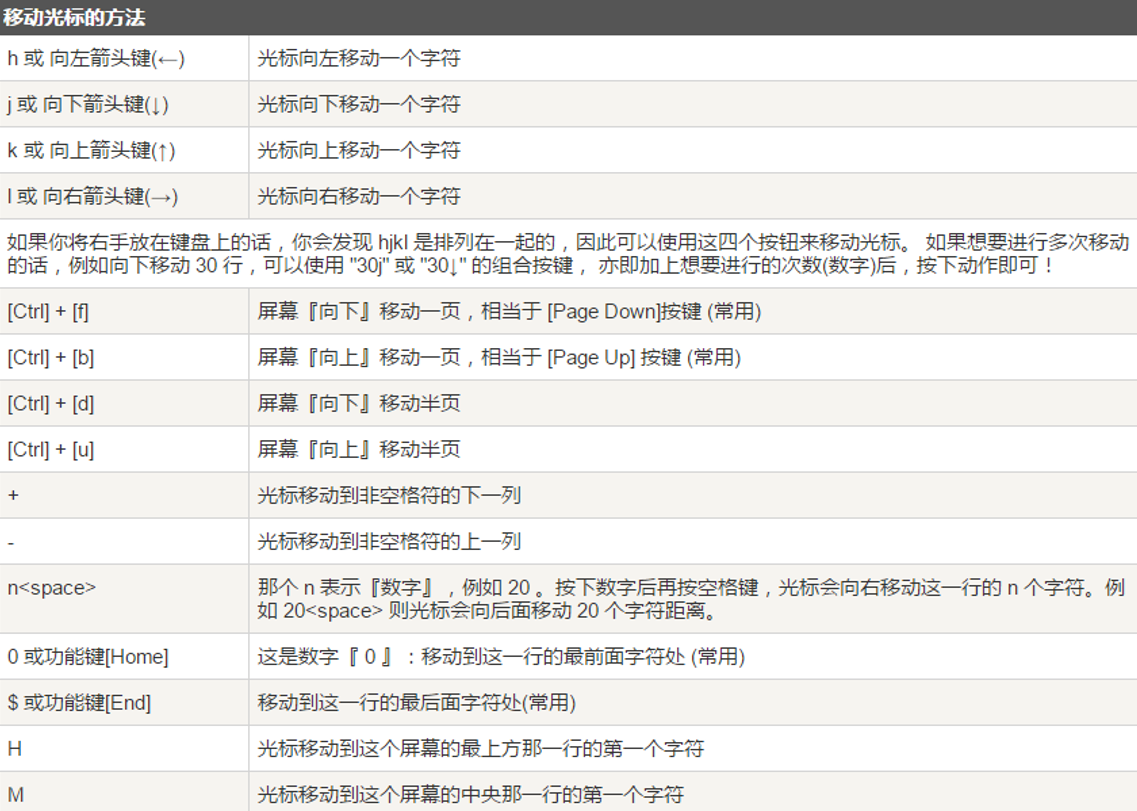Screen dimensions: 1137x811
Task: Click the header '移动光标的方法'
Action: coord(74,17)
